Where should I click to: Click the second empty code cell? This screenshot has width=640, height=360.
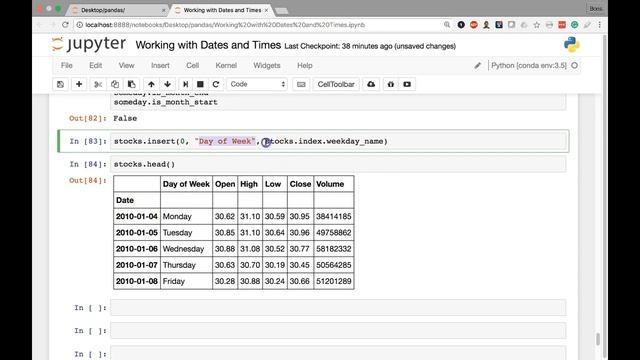[x=338, y=331]
